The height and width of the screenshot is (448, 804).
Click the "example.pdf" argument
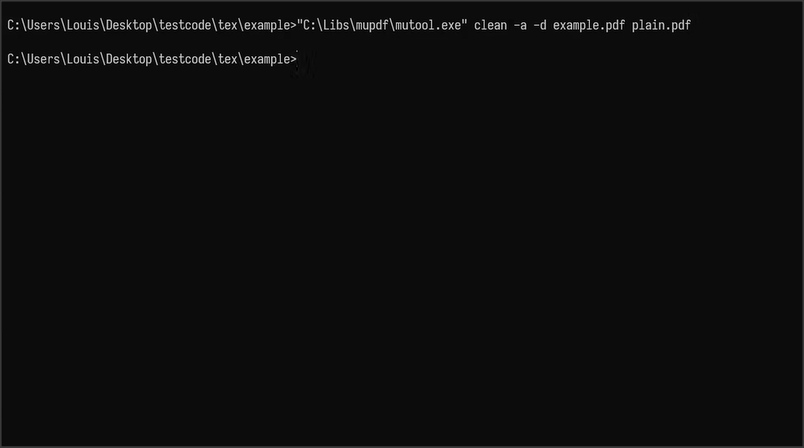[589, 25]
